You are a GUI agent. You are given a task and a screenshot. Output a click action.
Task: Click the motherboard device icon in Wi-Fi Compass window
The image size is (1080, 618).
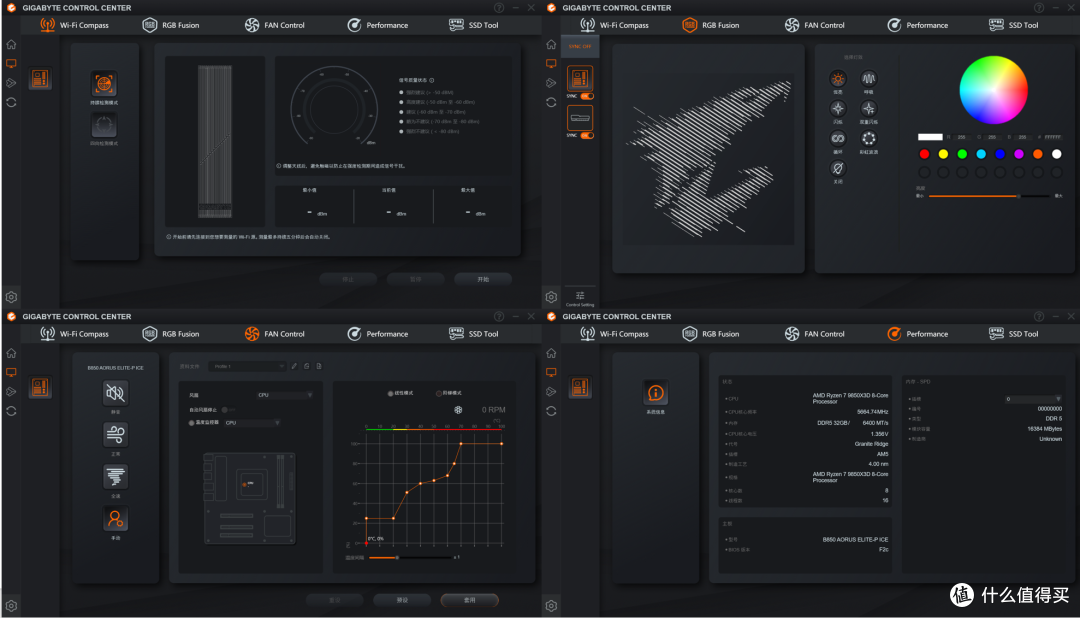tap(40, 79)
